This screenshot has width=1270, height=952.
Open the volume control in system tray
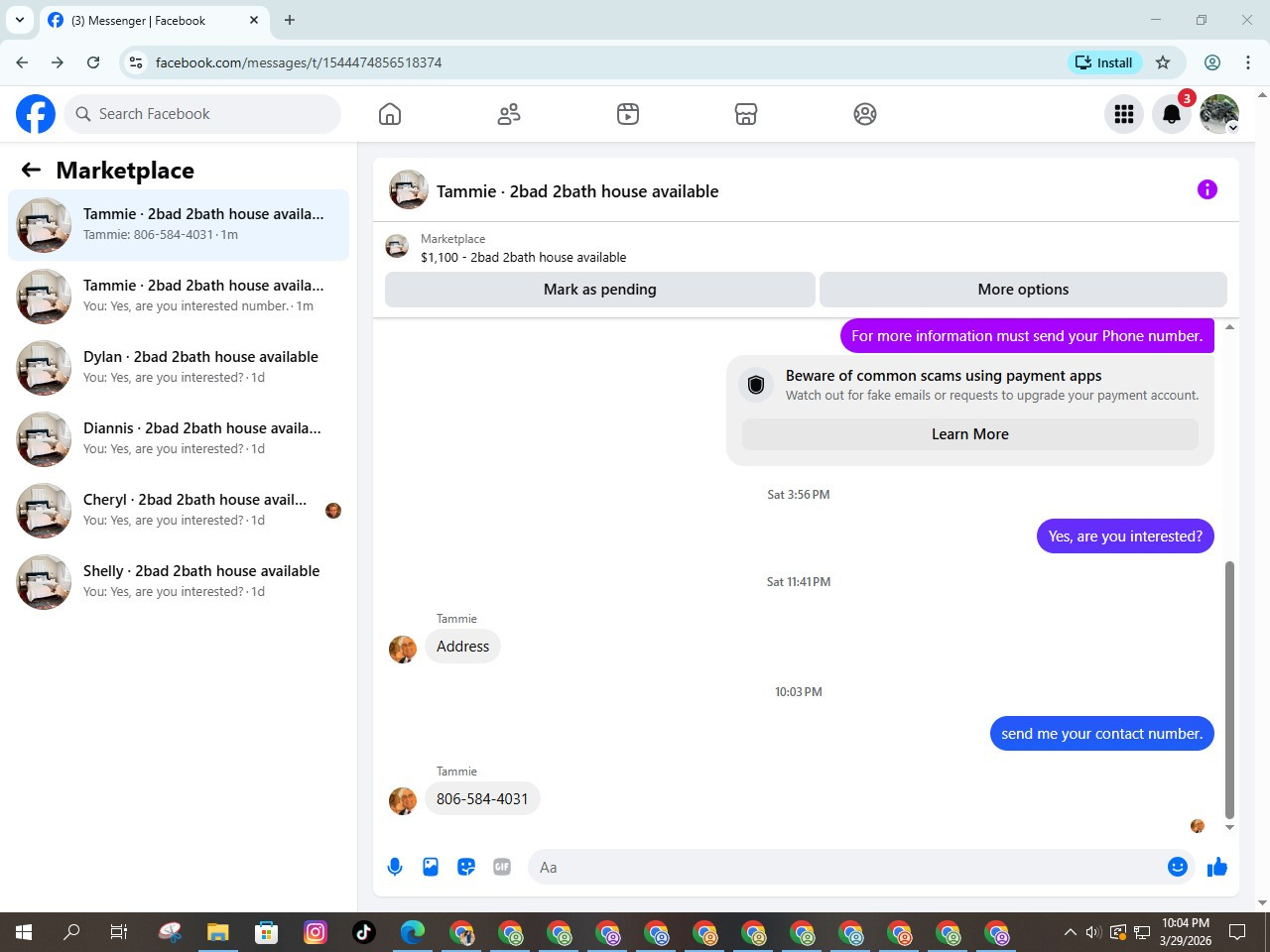pyautogui.click(x=1093, y=932)
